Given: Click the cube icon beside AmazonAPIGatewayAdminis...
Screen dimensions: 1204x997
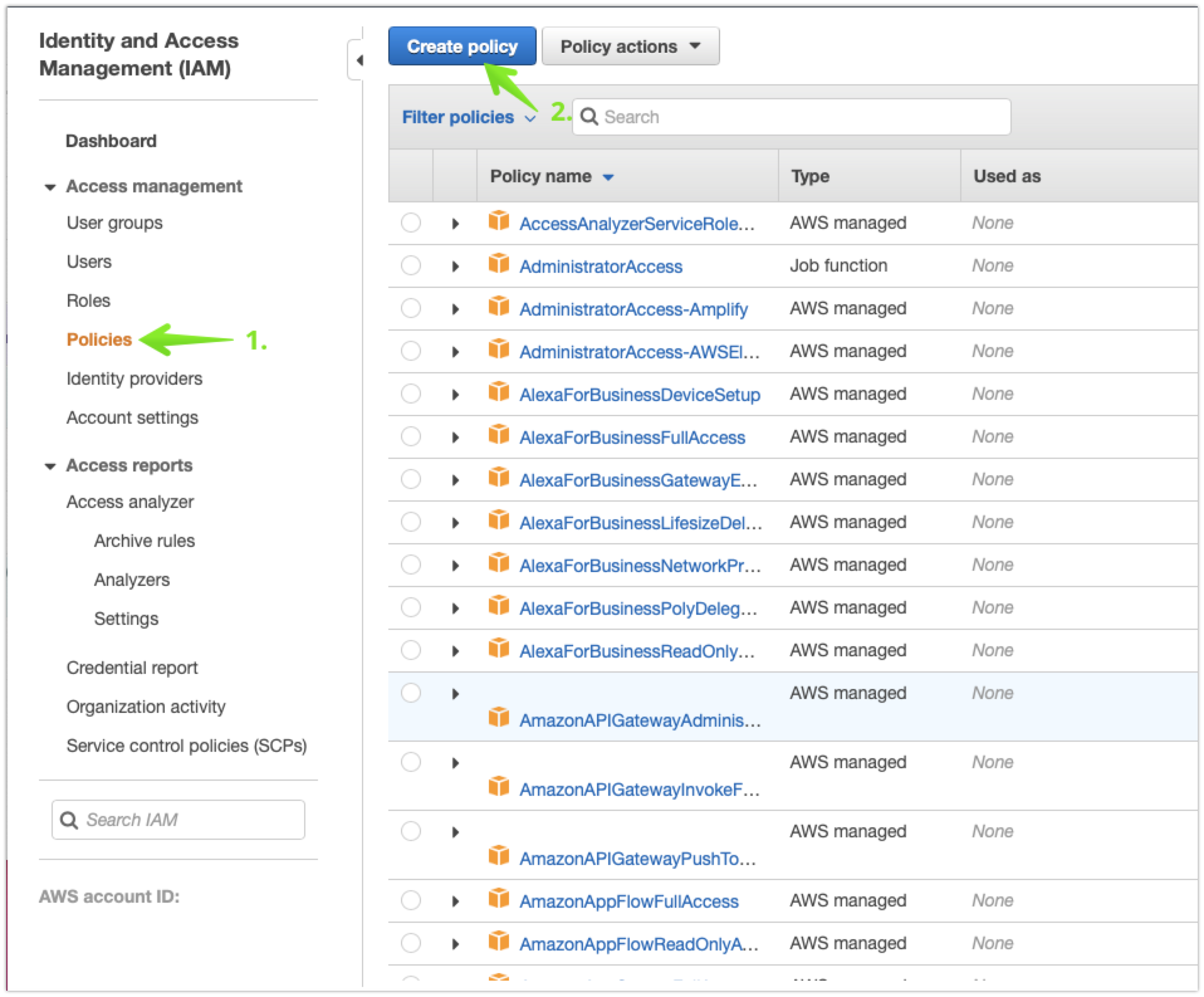Looking at the screenshot, I should coord(499,718).
